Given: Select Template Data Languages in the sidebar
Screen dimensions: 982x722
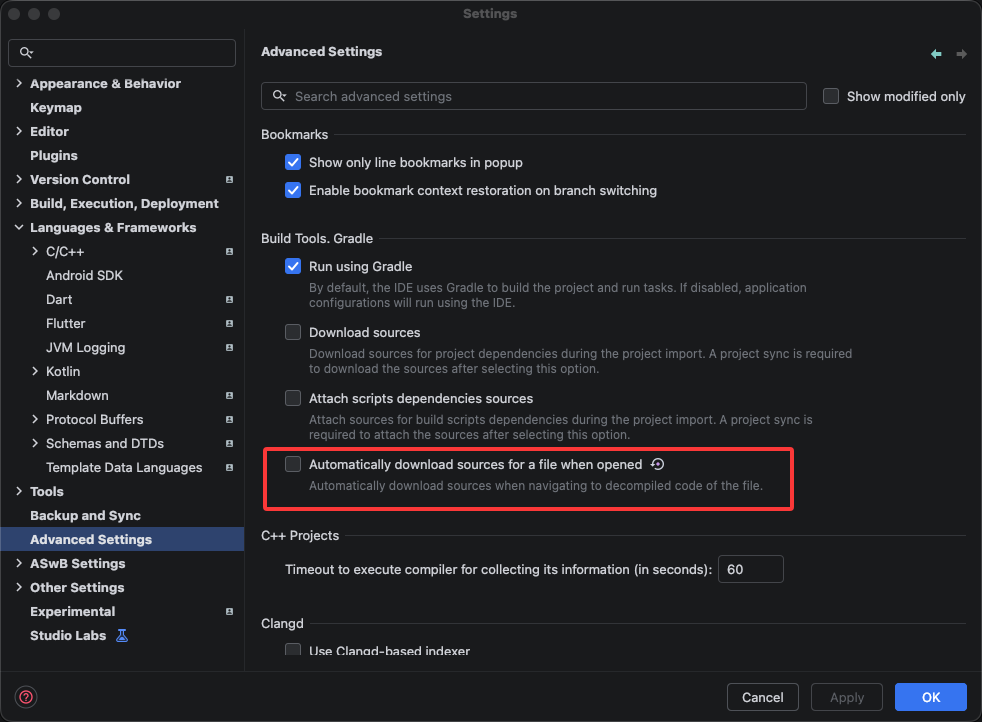Looking at the screenshot, I should click(x=124, y=468).
